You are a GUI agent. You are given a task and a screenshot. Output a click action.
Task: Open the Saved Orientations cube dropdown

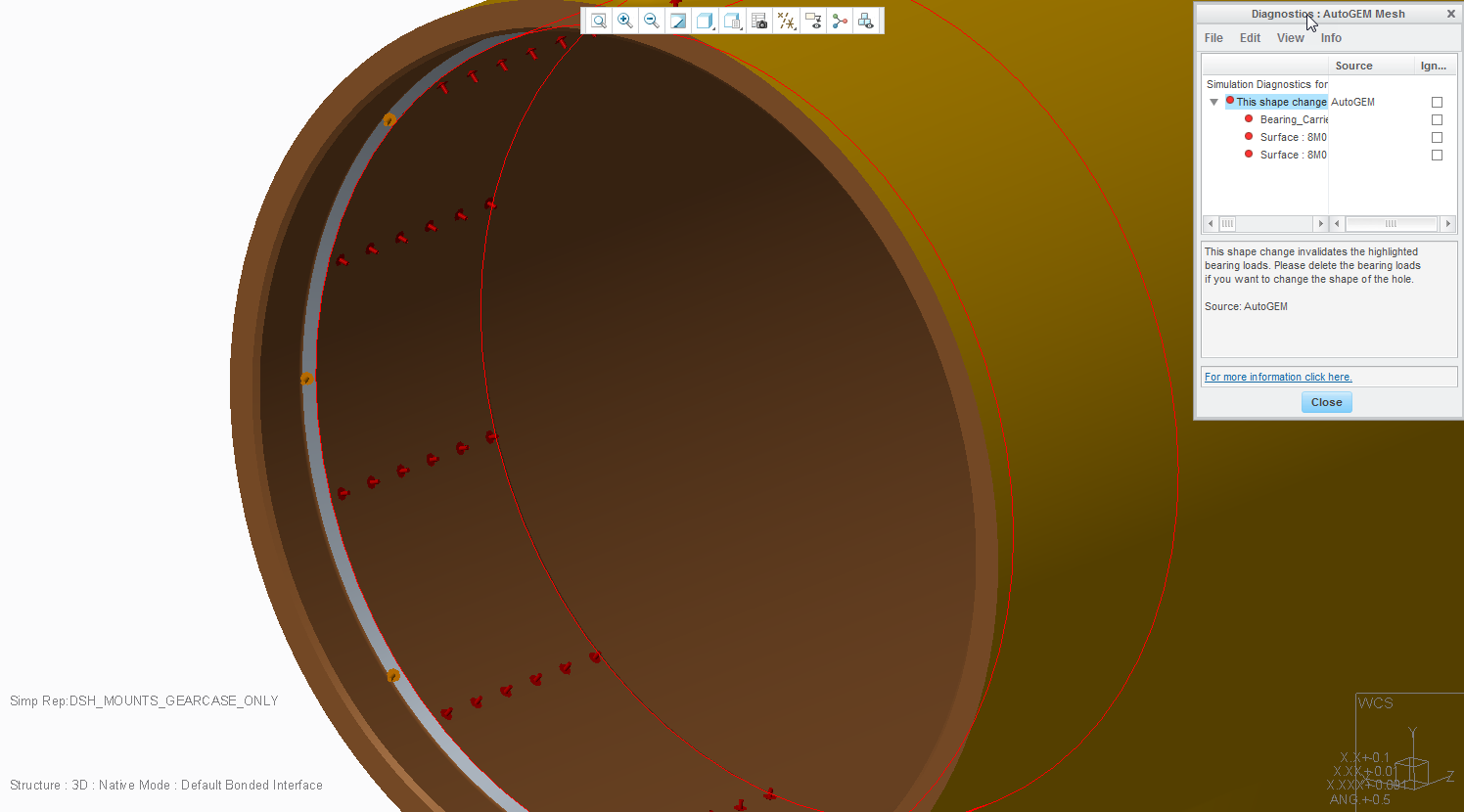[x=732, y=21]
